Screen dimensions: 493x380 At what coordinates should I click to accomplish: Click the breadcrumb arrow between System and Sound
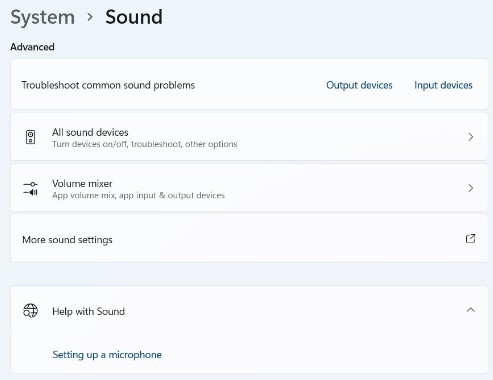[x=90, y=17]
